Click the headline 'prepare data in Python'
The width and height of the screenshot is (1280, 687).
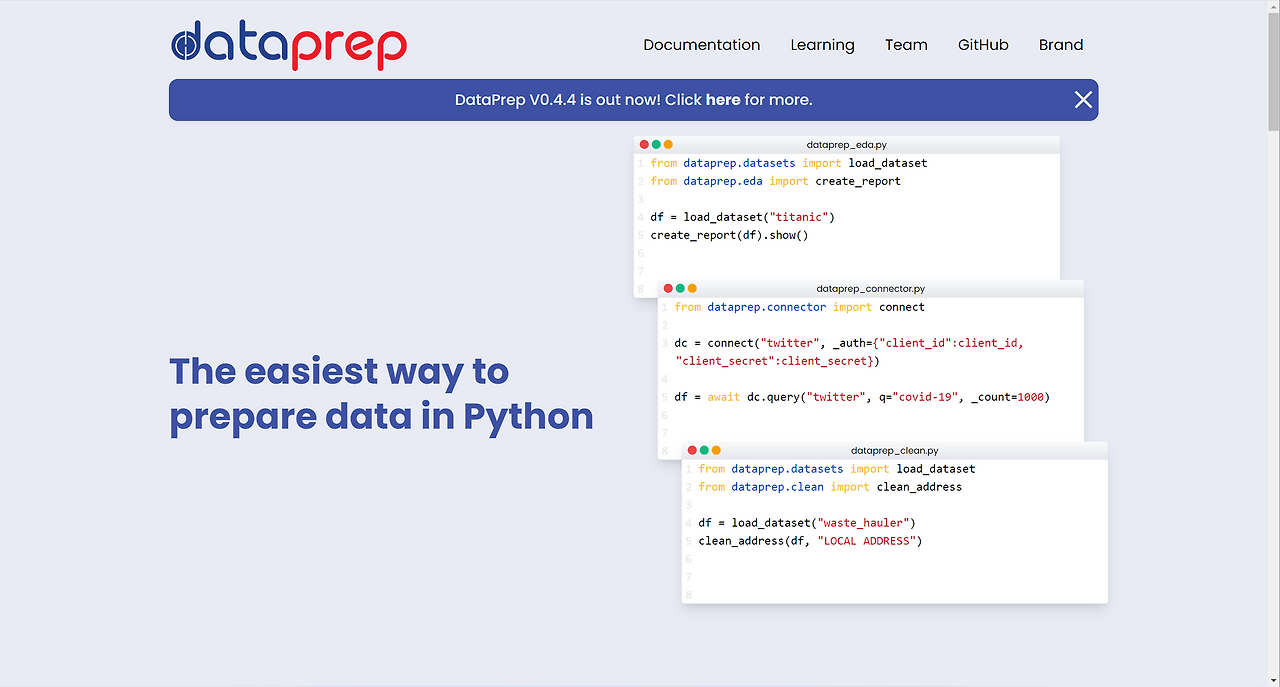[x=381, y=416]
